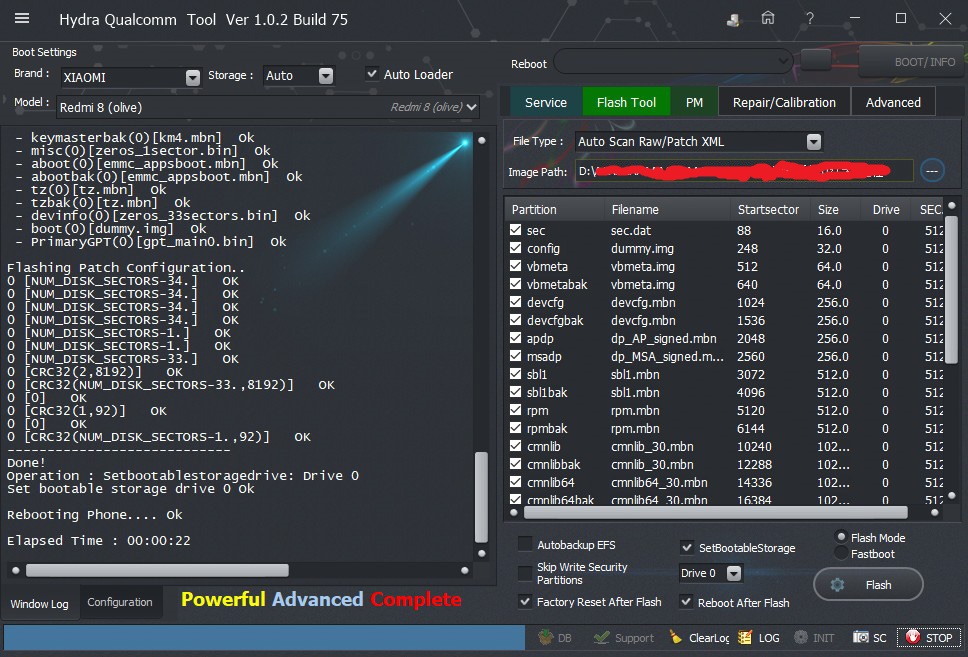The height and width of the screenshot is (657, 968).
Task: Uncheck the devcfg partition checkbox
Action: pos(515,302)
